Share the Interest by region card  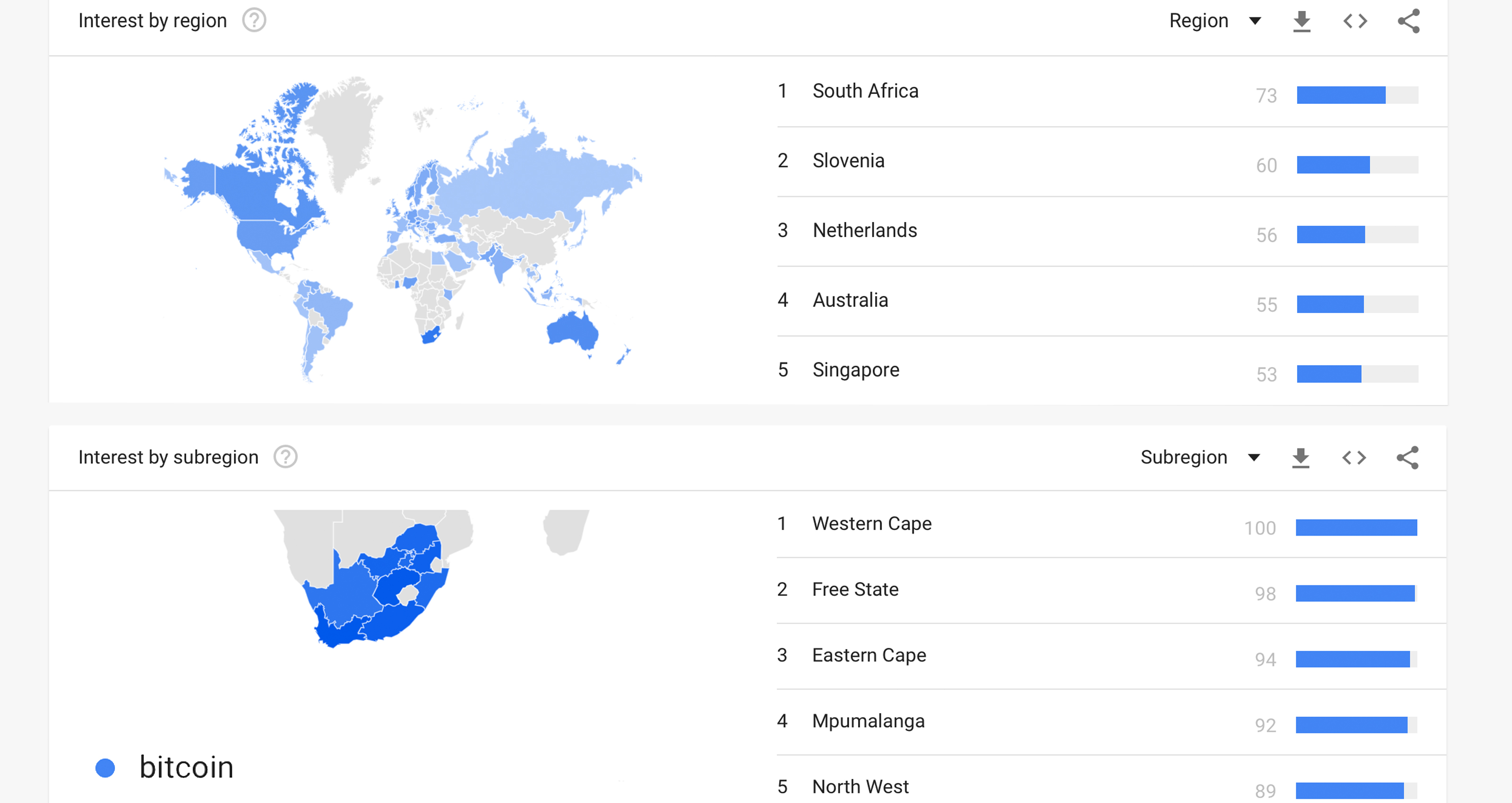(x=1409, y=21)
